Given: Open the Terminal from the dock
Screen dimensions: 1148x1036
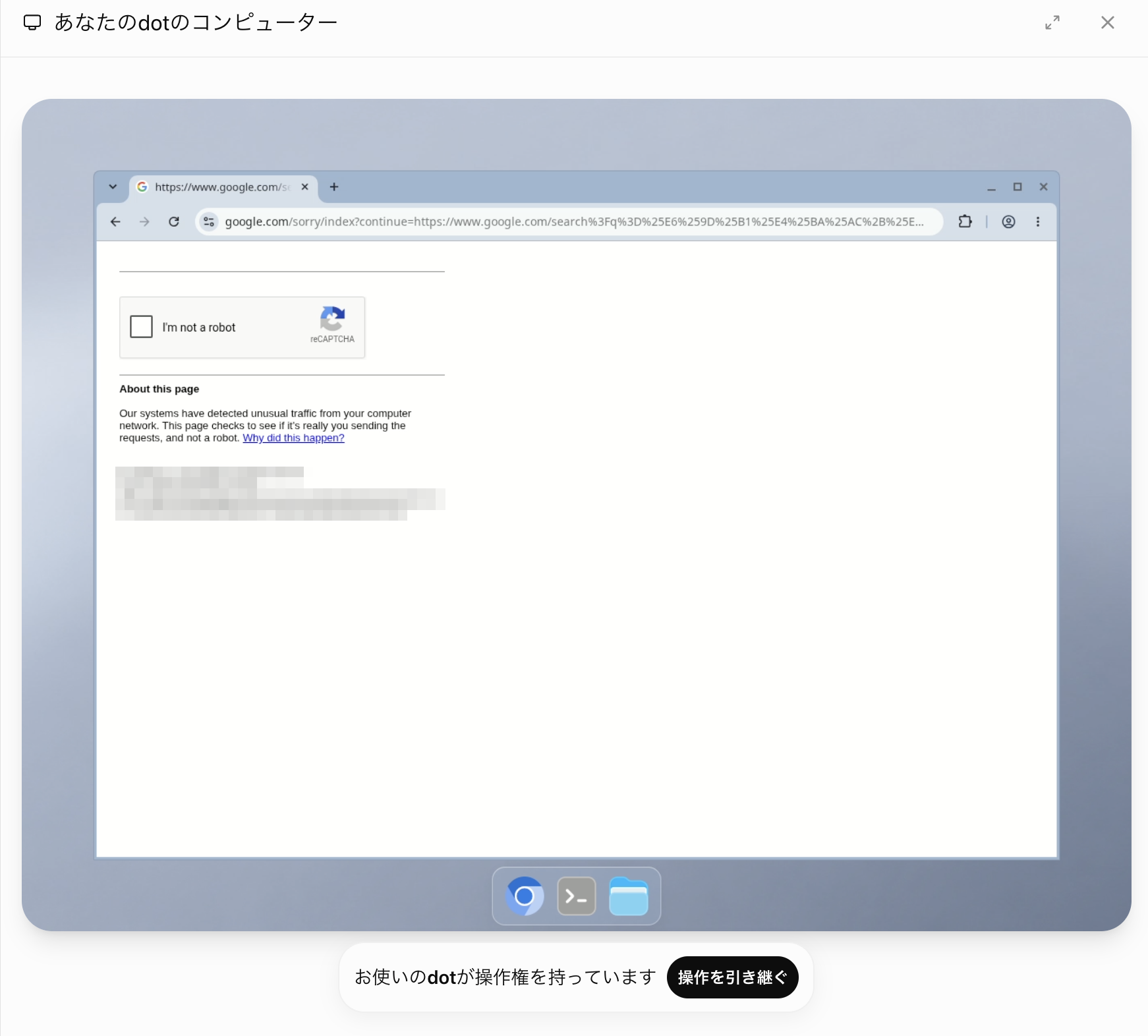Looking at the screenshot, I should click(x=577, y=896).
